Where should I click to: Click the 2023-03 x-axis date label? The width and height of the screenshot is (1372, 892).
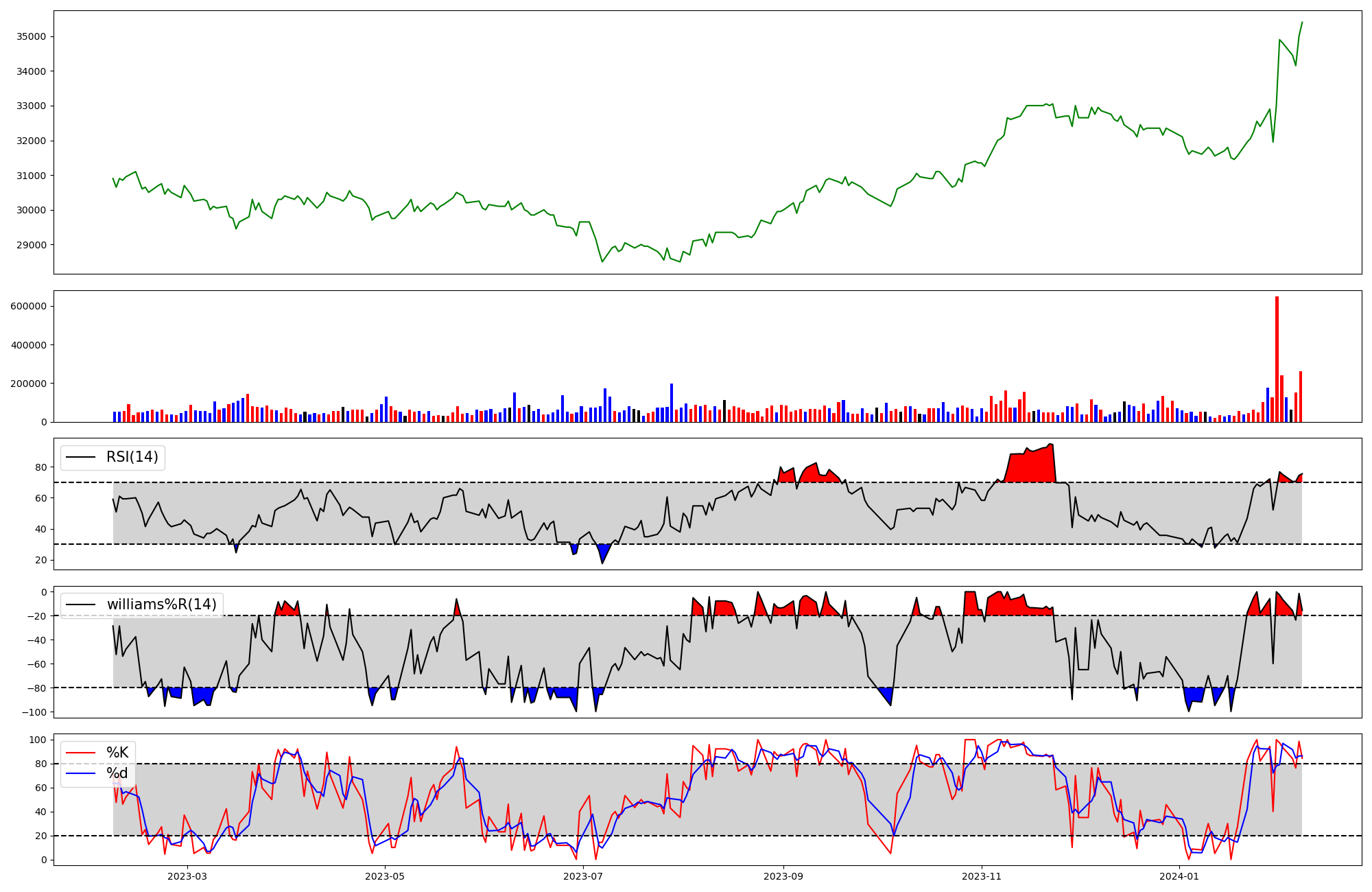[187, 876]
